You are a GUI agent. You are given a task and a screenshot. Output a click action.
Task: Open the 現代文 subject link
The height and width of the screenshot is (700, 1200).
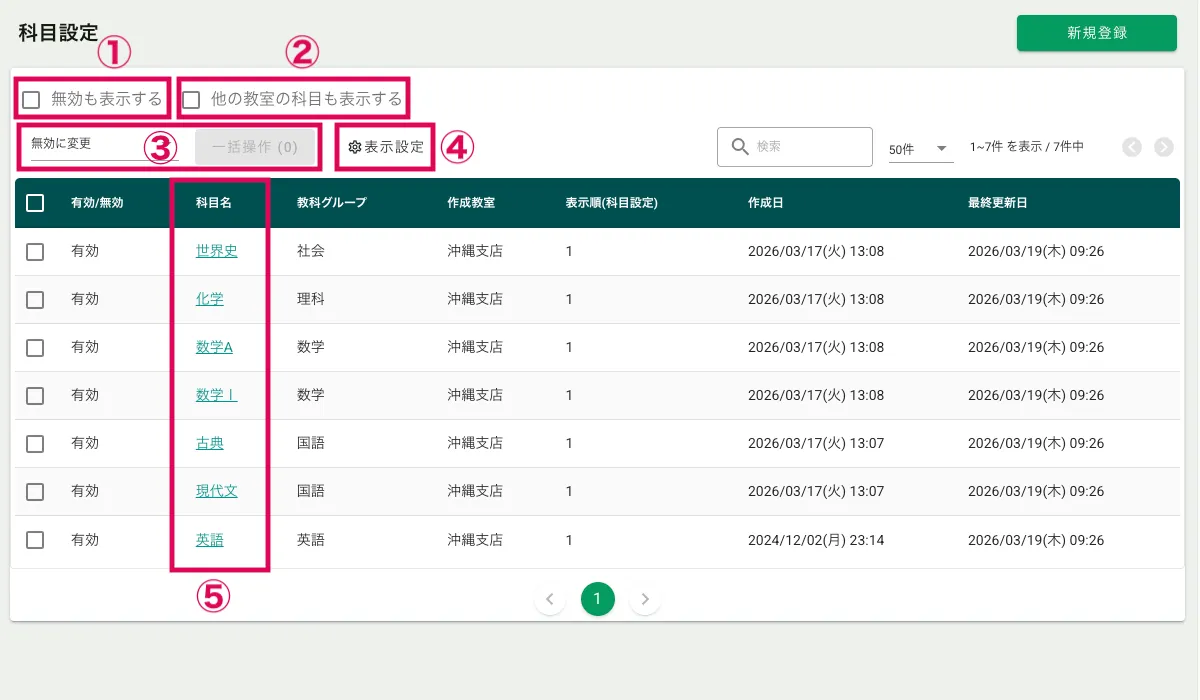(x=216, y=491)
